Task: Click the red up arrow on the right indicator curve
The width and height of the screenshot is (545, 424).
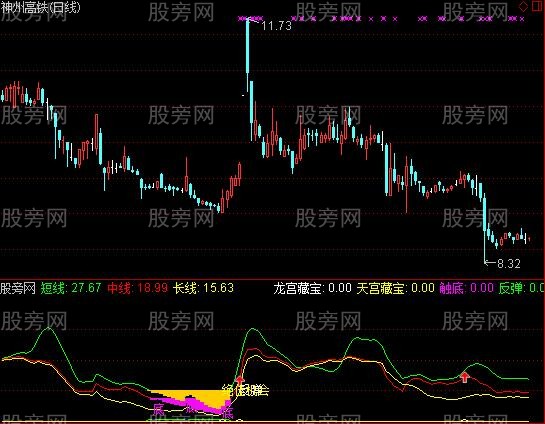Action: (465, 377)
